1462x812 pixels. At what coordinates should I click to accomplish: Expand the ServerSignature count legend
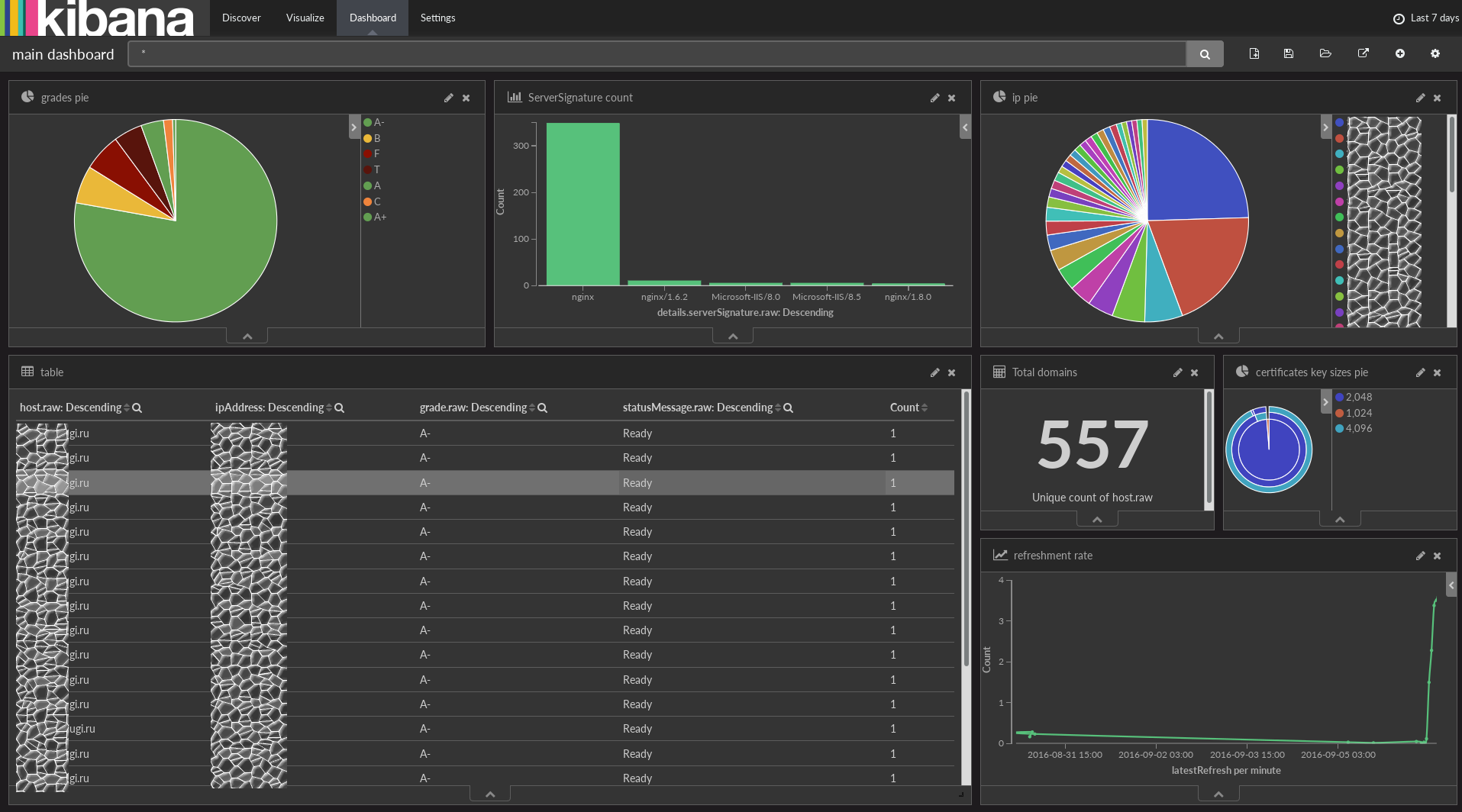pos(966,127)
